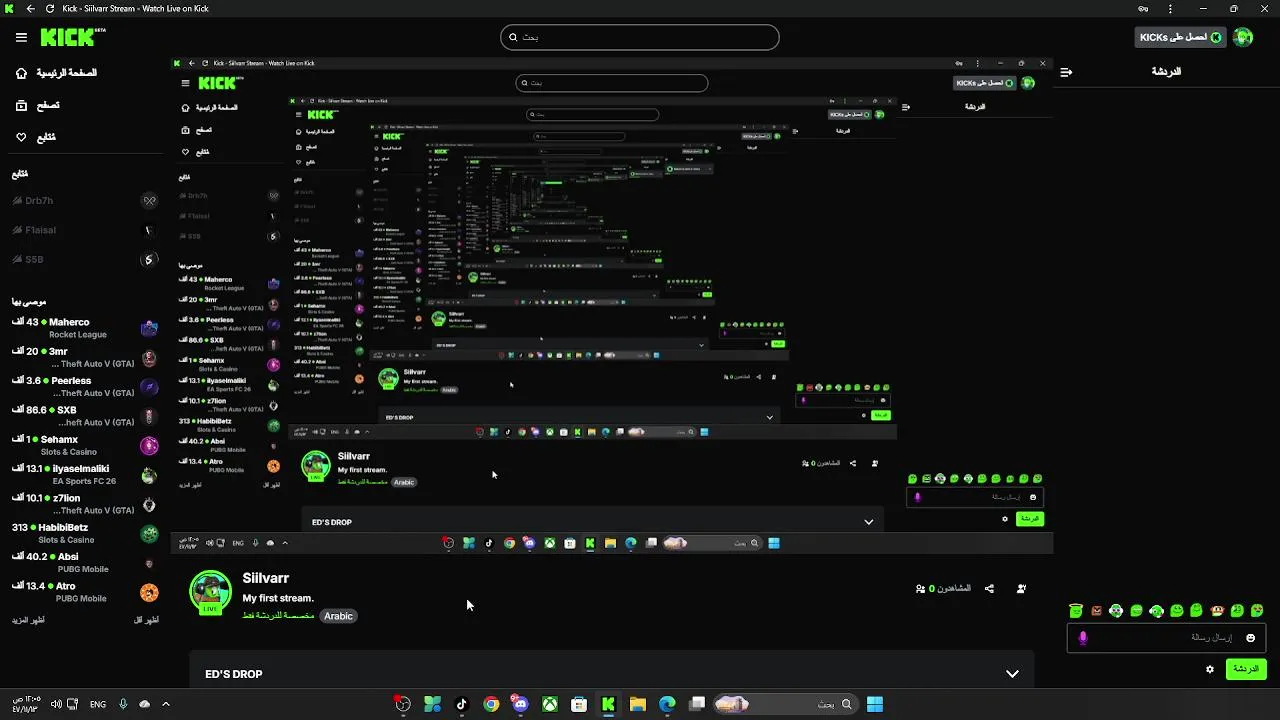The image size is (1280, 720).
Task: Open SXB recommended channel
Action: (84, 416)
